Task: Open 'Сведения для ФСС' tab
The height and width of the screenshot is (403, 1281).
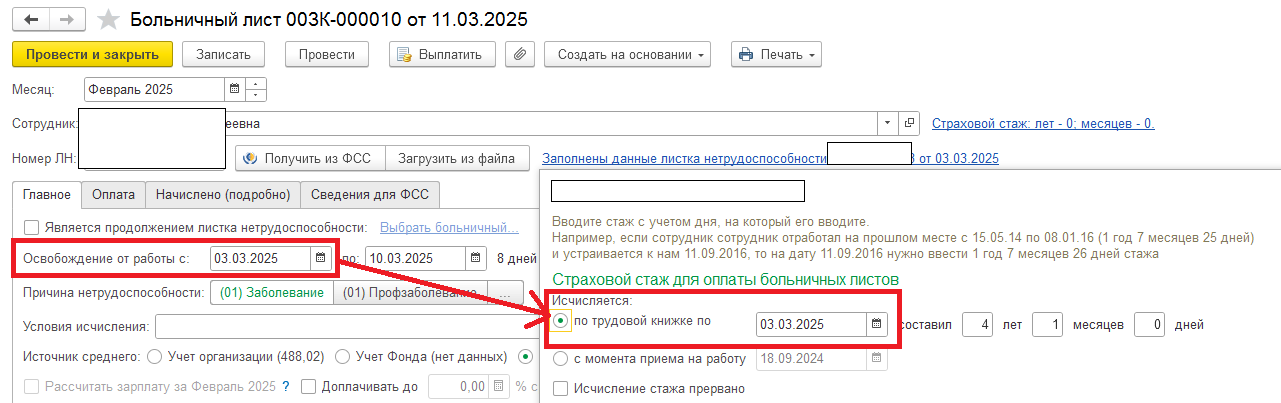Action: point(374,194)
